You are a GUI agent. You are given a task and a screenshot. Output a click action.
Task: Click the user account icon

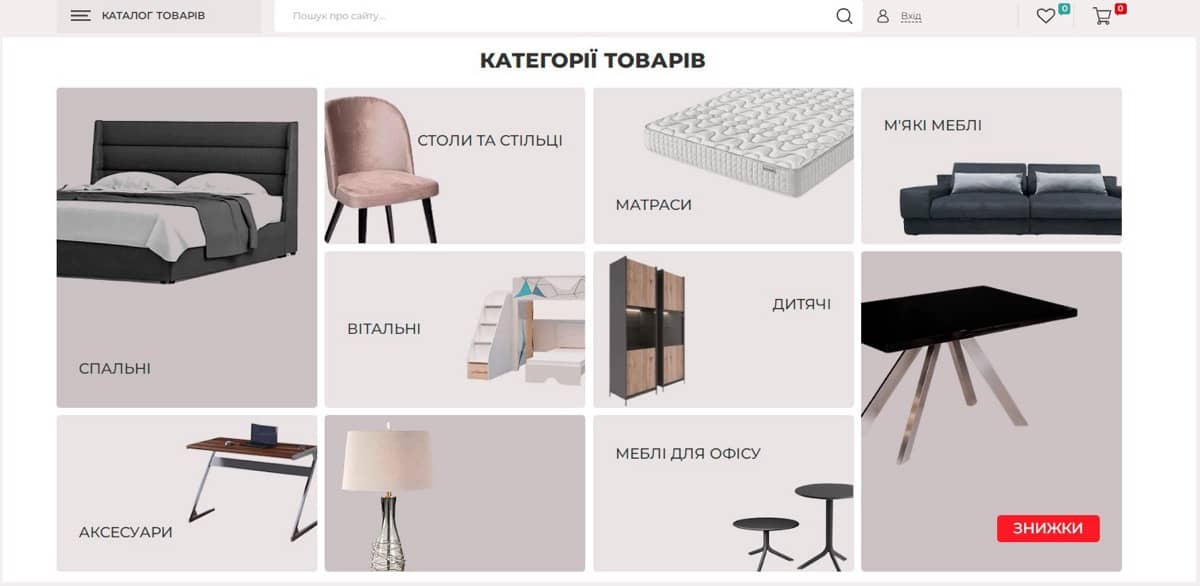883,16
